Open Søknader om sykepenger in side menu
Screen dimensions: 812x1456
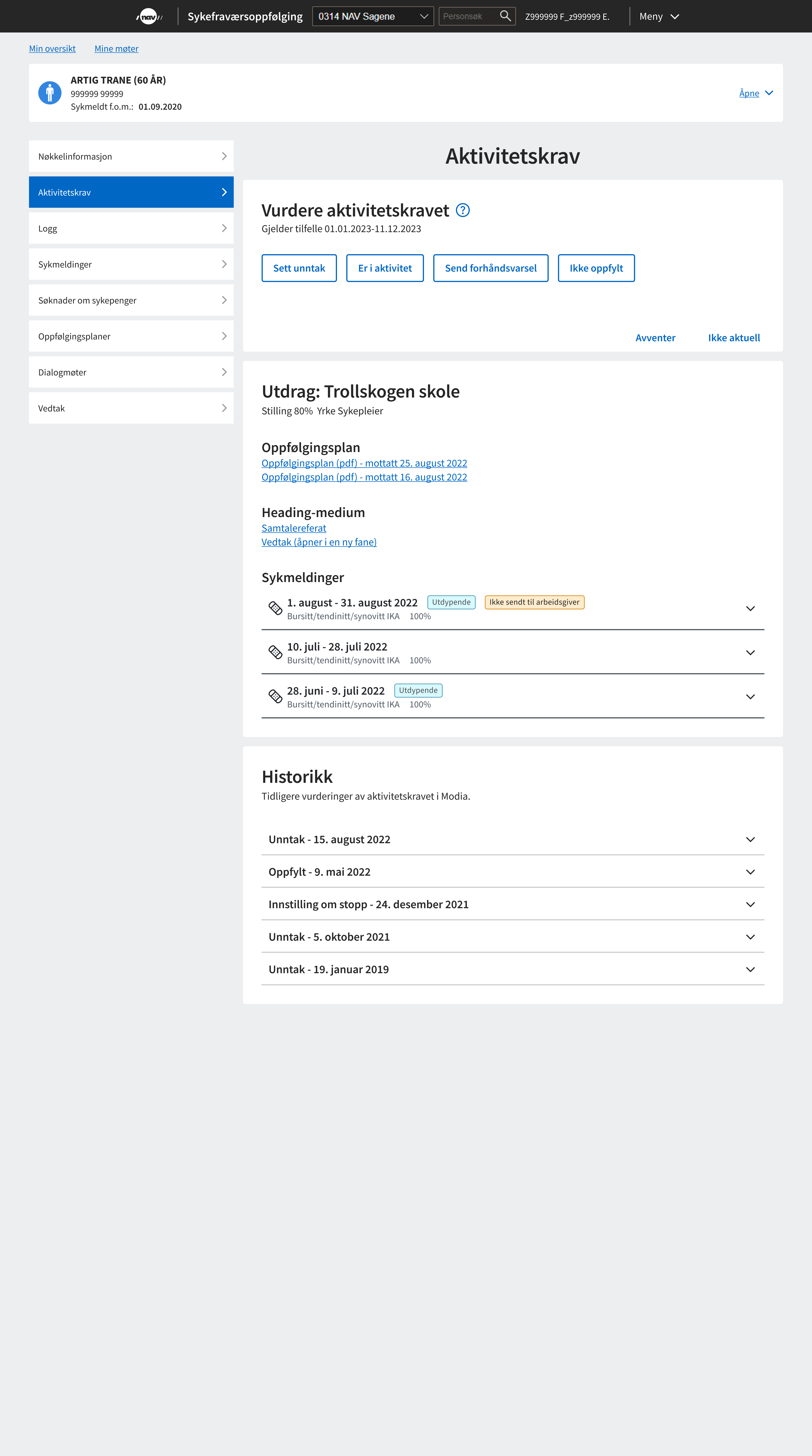pos(131,300)
